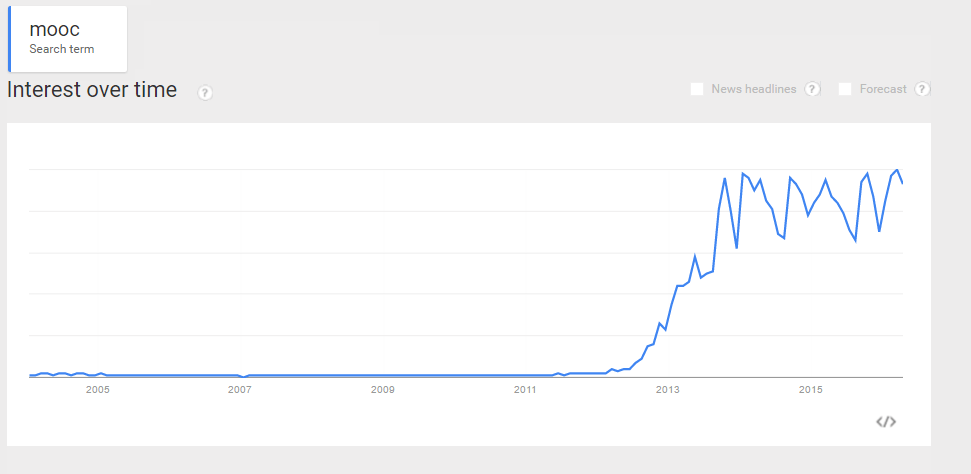Select the 2015 year marker
The width and height of the screenshot is (971, 474).
point(811,390)
